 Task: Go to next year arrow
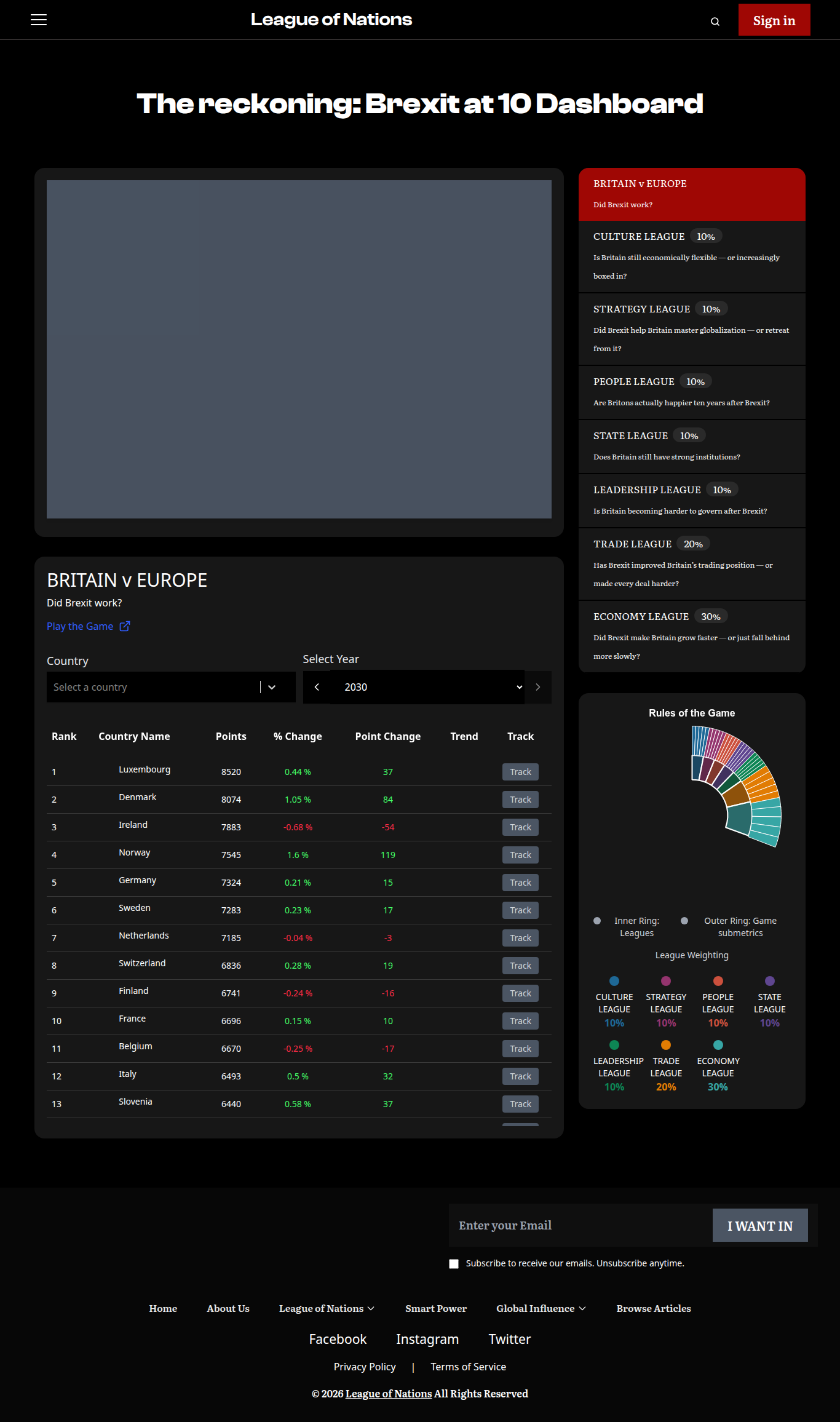point(538,687)
